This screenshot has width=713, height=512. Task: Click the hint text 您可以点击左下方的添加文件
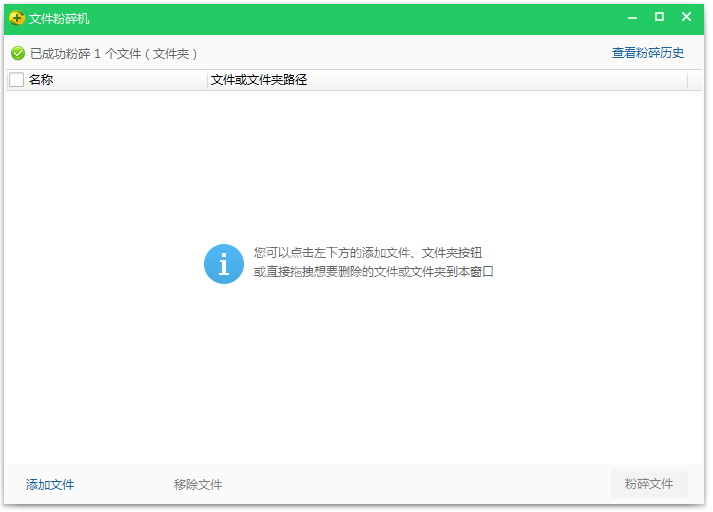click(x=367, y=252)
